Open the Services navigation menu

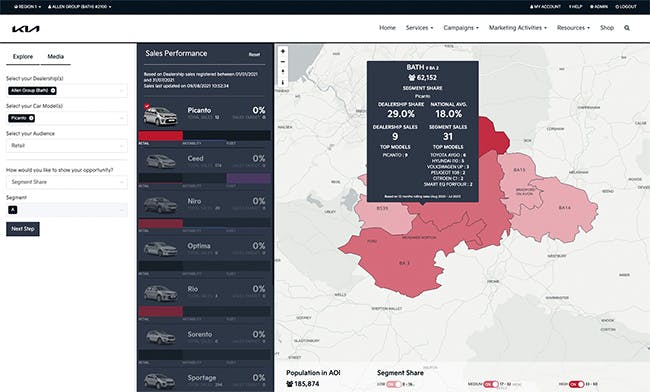point(419,28)
